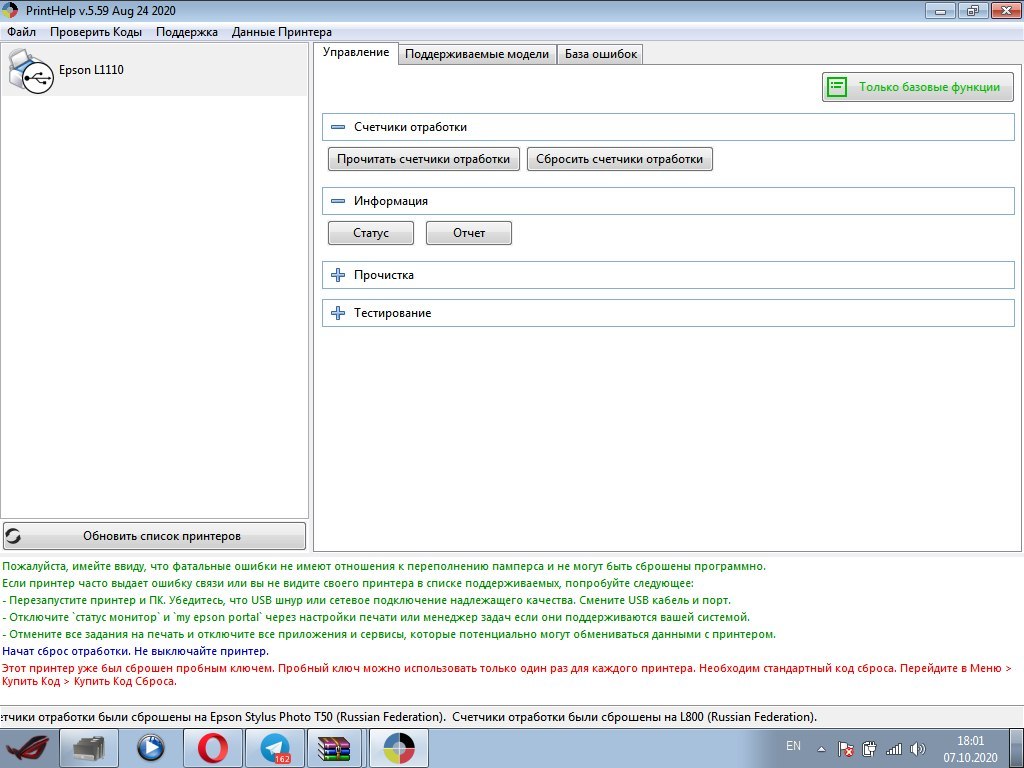Click the Отчет button
This screenshot has width=1024, height=768.
[x=469, y=232]
